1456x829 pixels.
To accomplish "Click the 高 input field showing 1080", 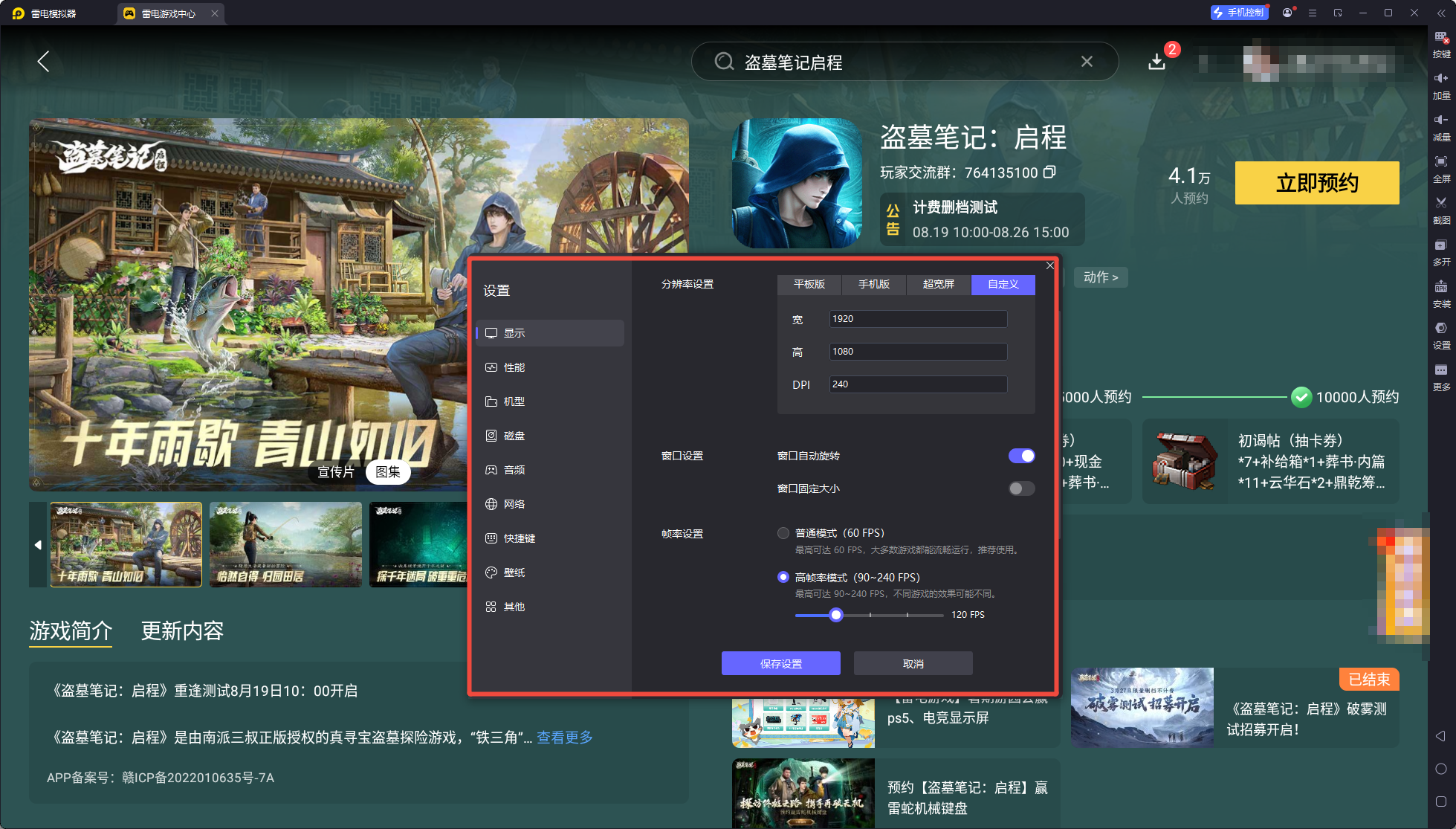I will tap(918, 352).
